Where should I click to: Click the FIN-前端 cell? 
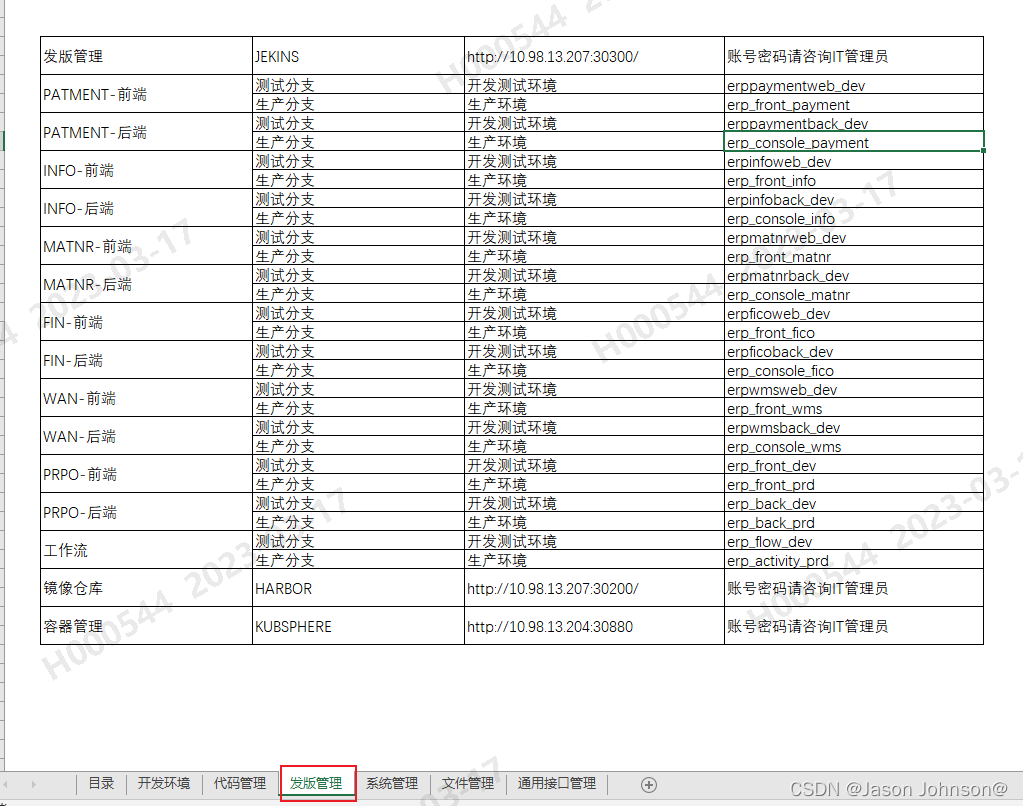(x=146, y=322)
